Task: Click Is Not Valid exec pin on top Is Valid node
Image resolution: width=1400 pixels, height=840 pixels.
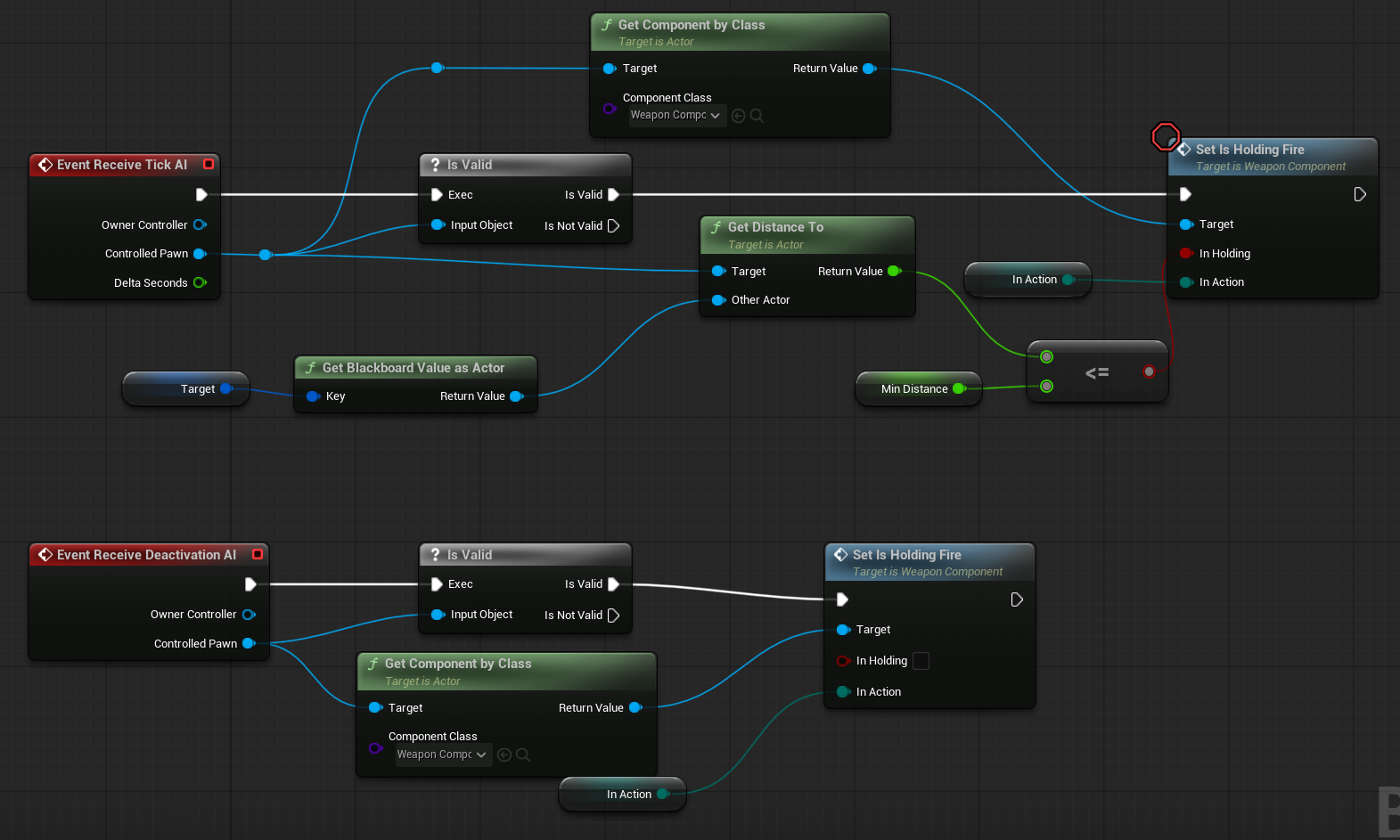Action: pos(613,226)
